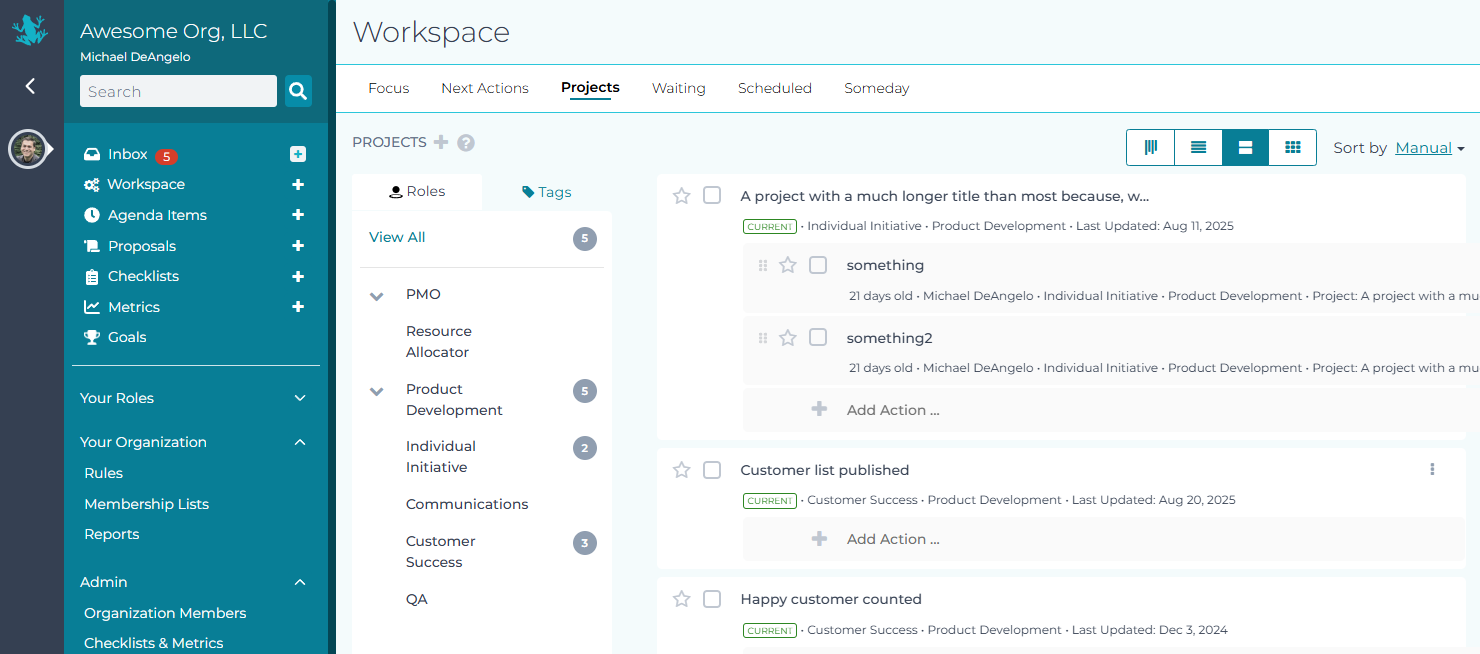Open three-dot menu for Customer list published
The width and height of the screenshot is (1480, 654).
(x=1432, y=469)
